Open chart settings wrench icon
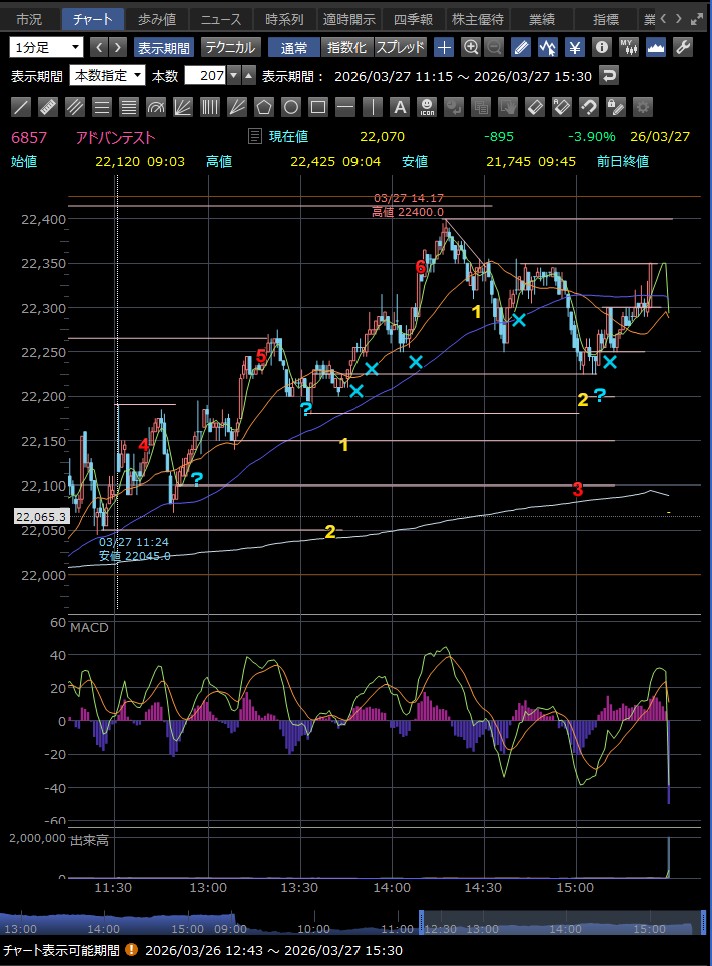The image size is (712, 966). pos(683,47)
